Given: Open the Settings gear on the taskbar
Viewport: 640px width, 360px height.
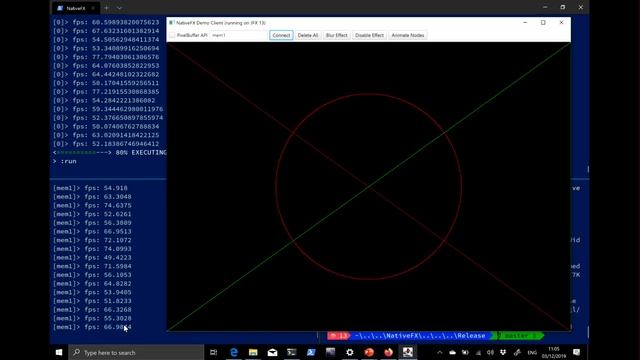Looking at the screenshot, I should click(349, 352).
